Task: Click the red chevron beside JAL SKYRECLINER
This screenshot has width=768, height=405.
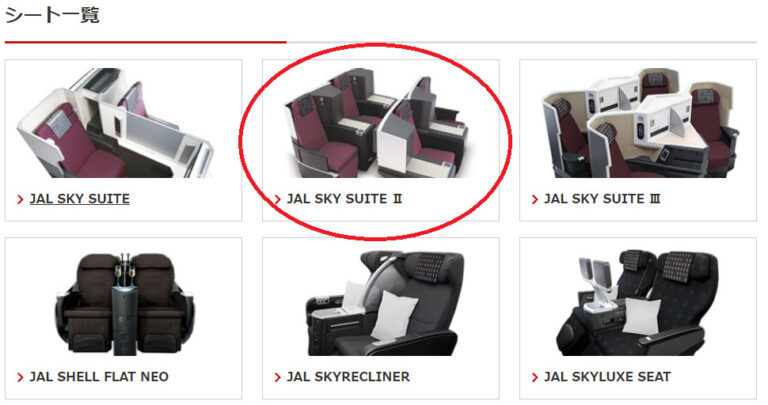Action: tap(277, 377)
